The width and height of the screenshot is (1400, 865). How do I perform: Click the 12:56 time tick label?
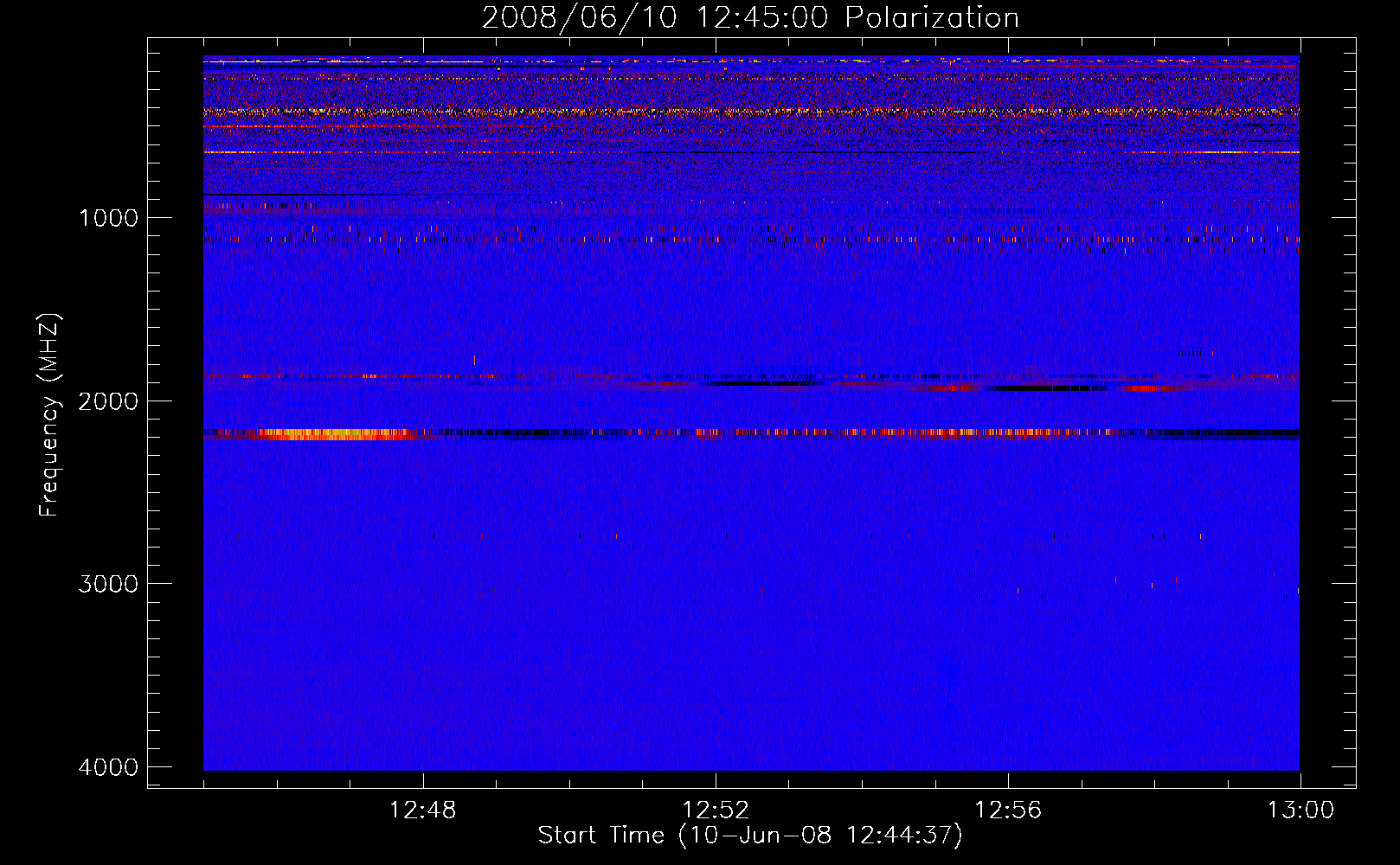coord(1008,811)
